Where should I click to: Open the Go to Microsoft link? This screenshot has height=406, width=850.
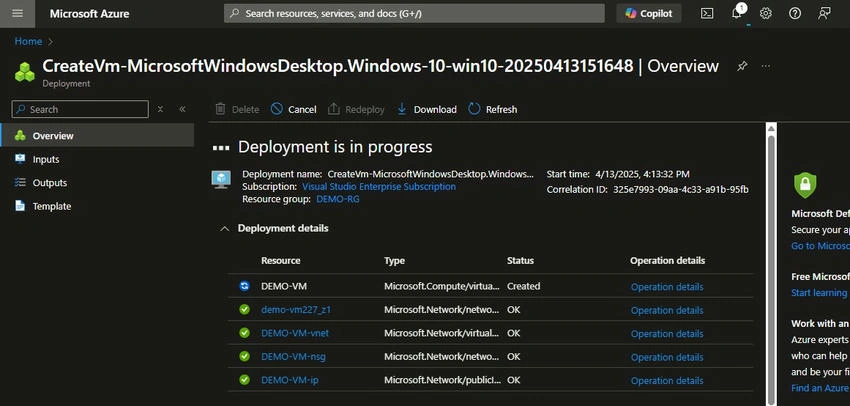(820, 246)
